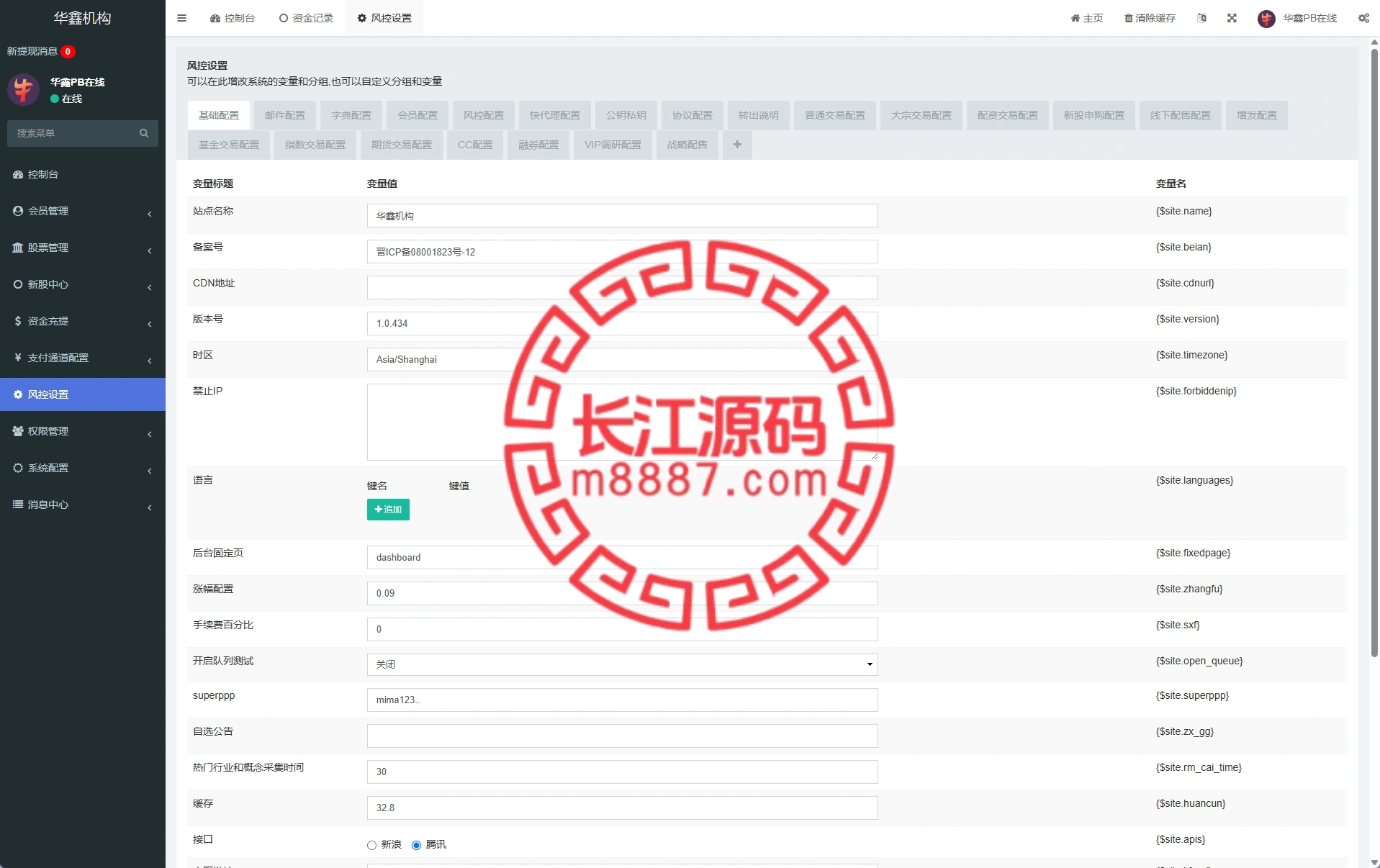The width and height of the screenshot is (1380, 868).
Task: Click the 主页 link in top bar
Action: [1087, 18]
